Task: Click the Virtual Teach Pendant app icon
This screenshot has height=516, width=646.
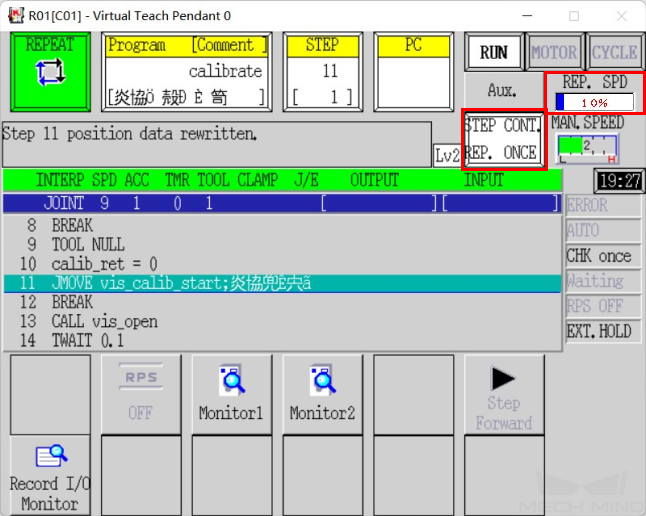Action: click(x=16, y=16)
